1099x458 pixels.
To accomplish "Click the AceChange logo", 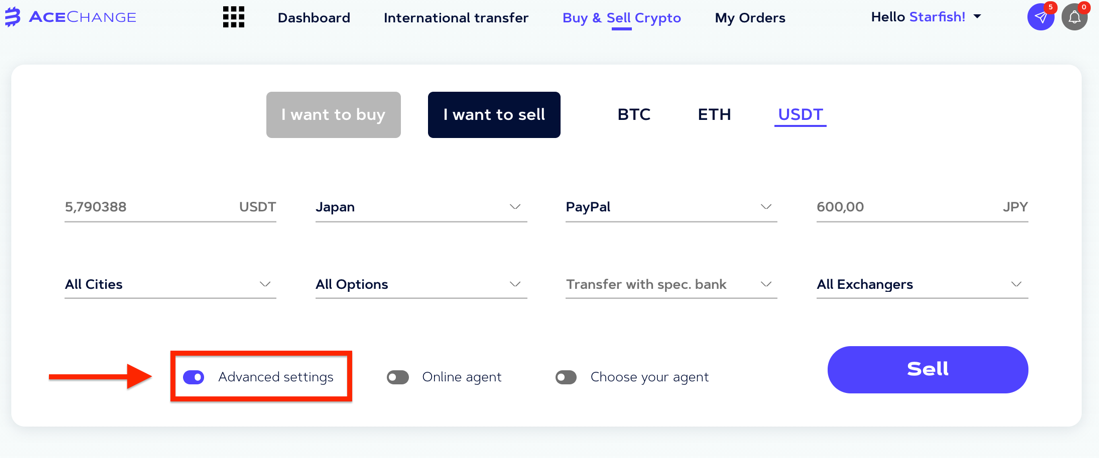I will pos(70,18).
